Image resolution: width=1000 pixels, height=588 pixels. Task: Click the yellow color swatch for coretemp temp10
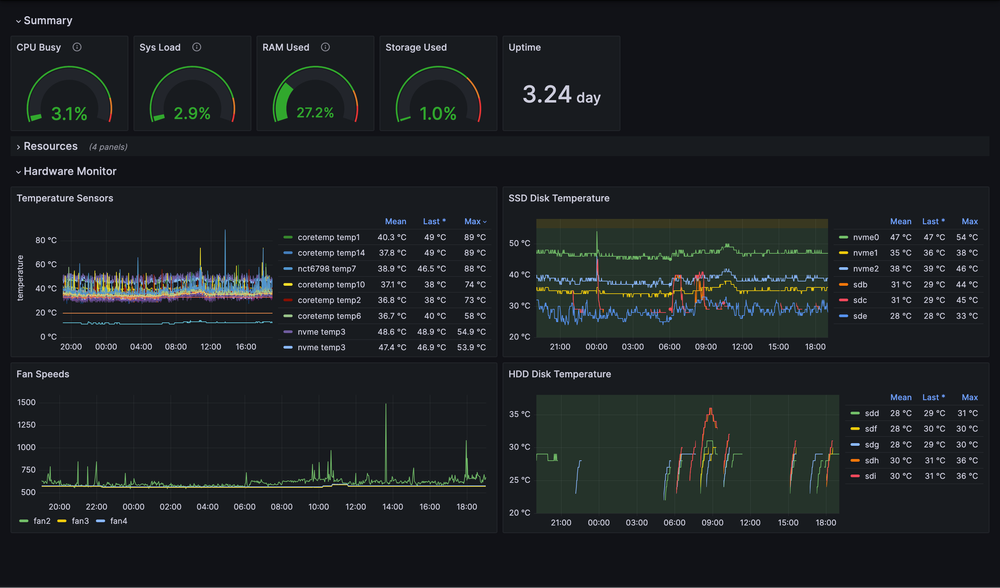[x=286, y=284]
